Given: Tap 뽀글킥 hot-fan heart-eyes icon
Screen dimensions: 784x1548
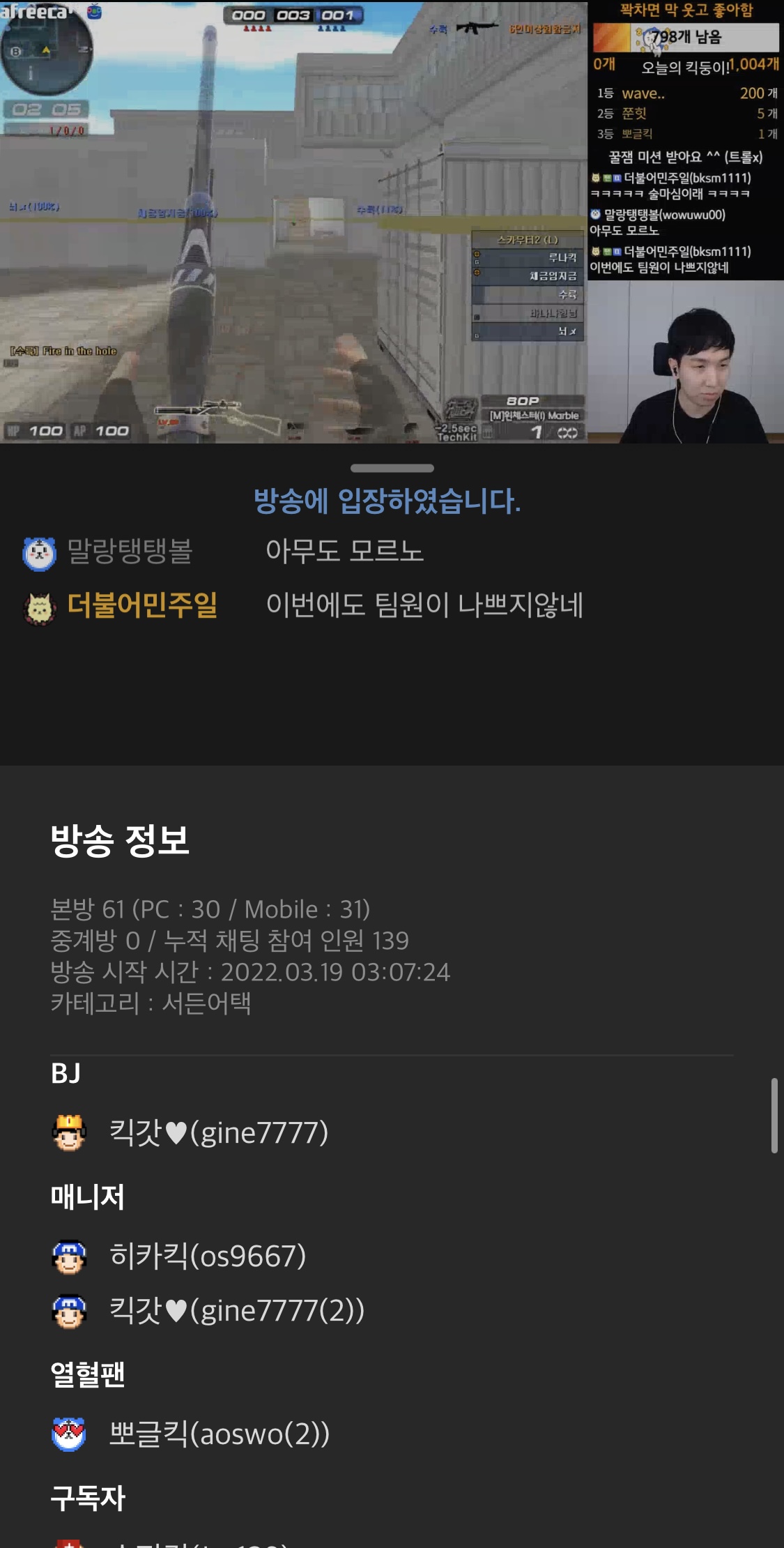Looking at the screenshot, I should (x=69, y=1434).
